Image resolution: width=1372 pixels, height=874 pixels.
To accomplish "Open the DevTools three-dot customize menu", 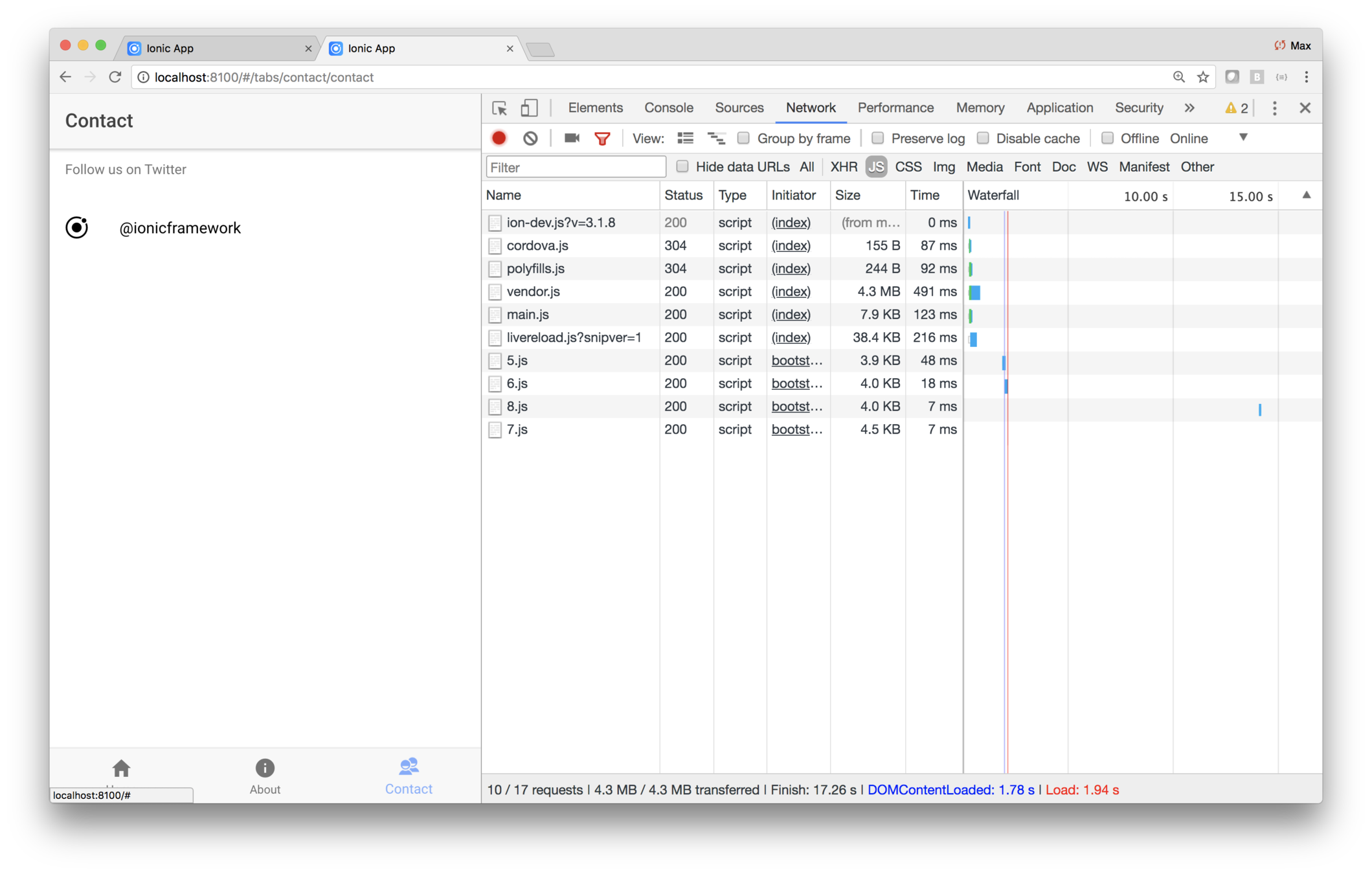I will click(1274, 108).
